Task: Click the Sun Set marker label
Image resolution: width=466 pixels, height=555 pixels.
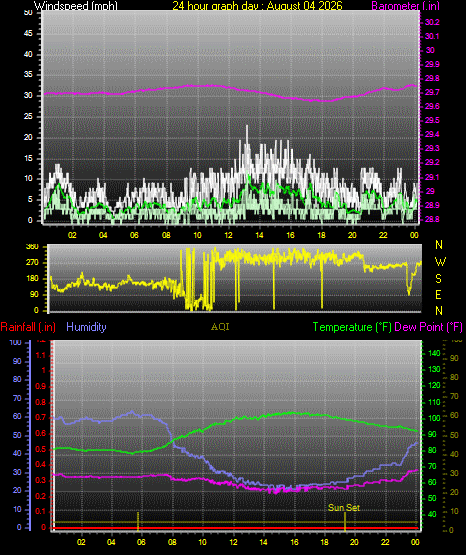Action: (344, 508)
